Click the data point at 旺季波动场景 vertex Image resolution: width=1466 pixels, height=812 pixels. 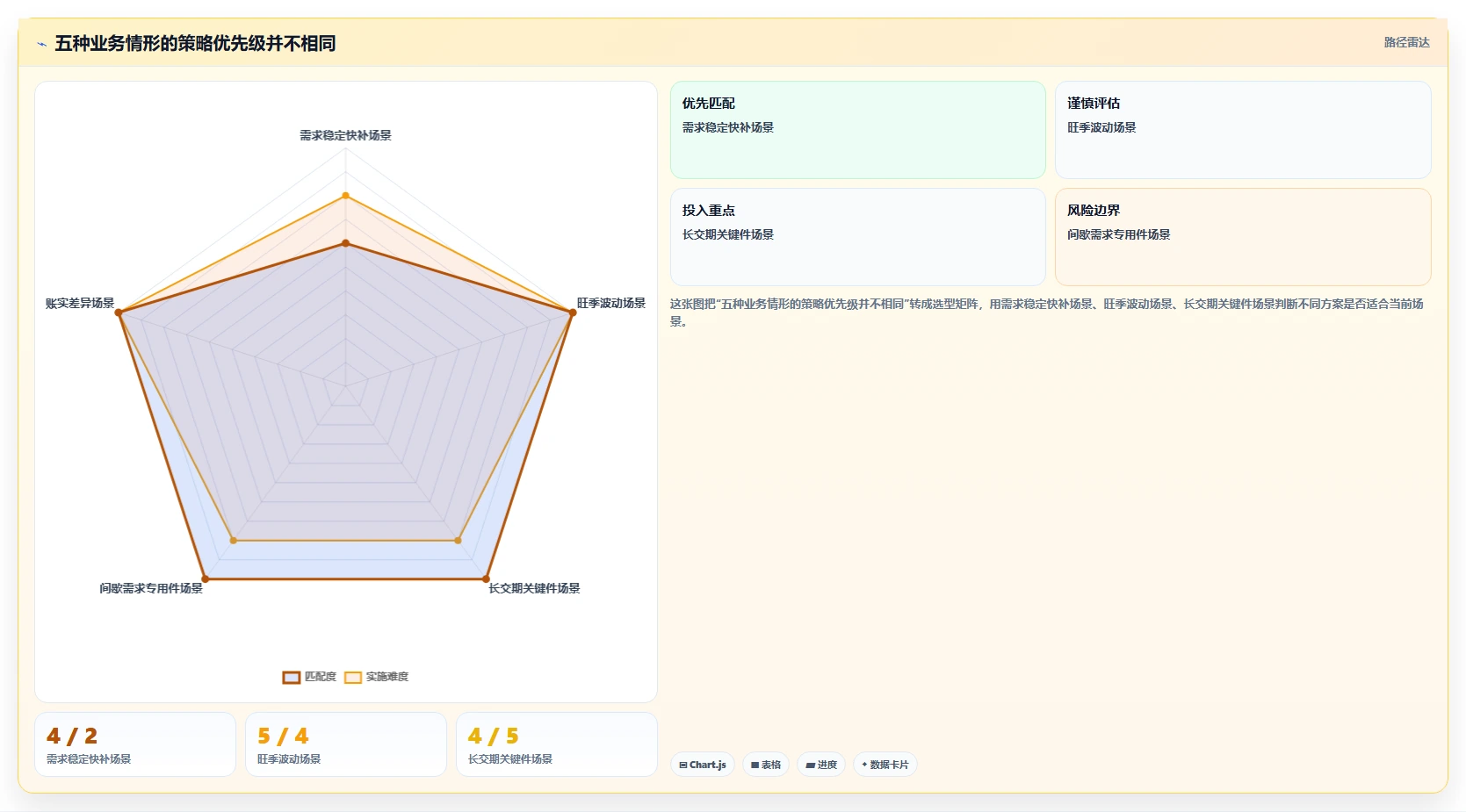(x=573, y=313)
